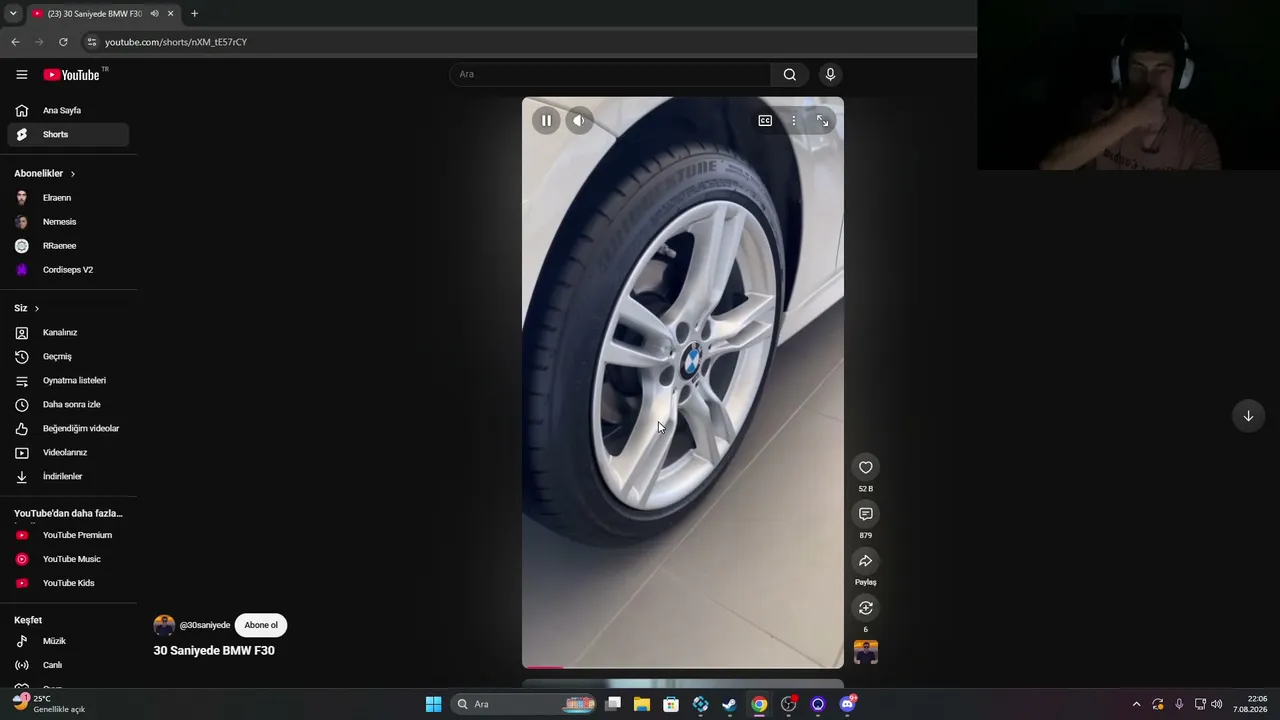Open the Canlı explore category
1280x720 pixels.
(68, 665)
